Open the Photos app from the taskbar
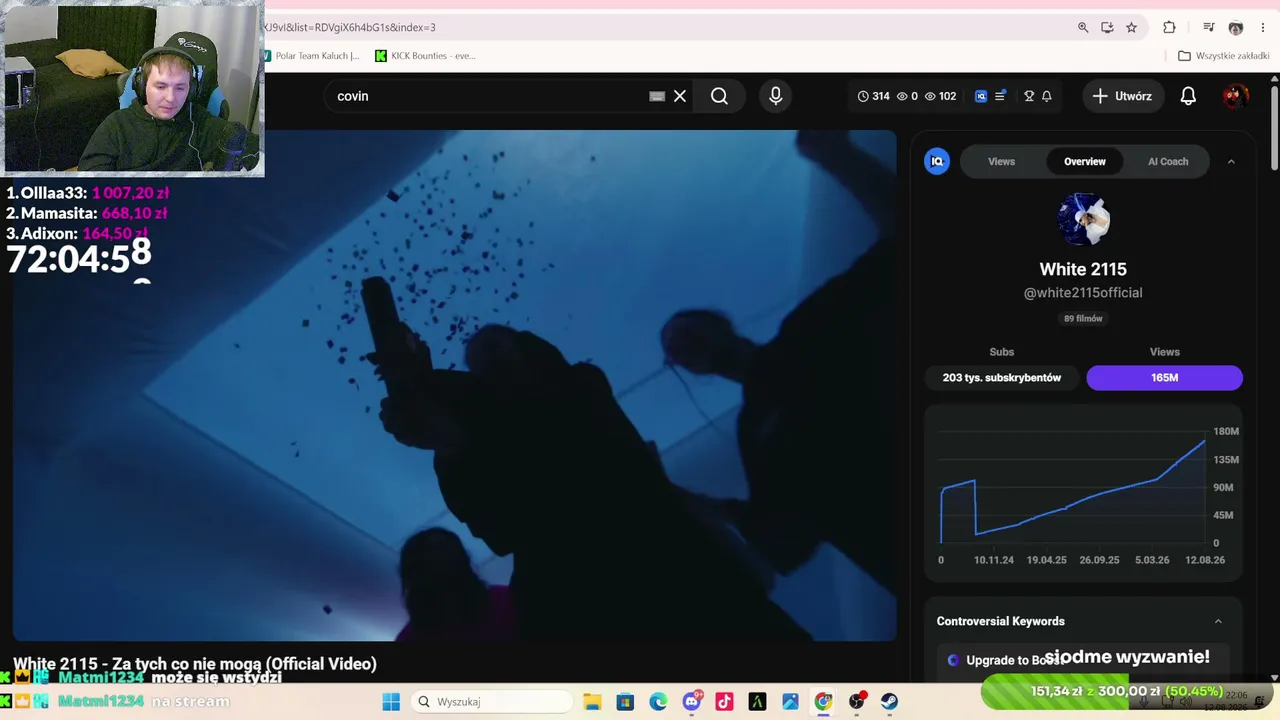The image size is (1280, 720). (x=790, y=701)
